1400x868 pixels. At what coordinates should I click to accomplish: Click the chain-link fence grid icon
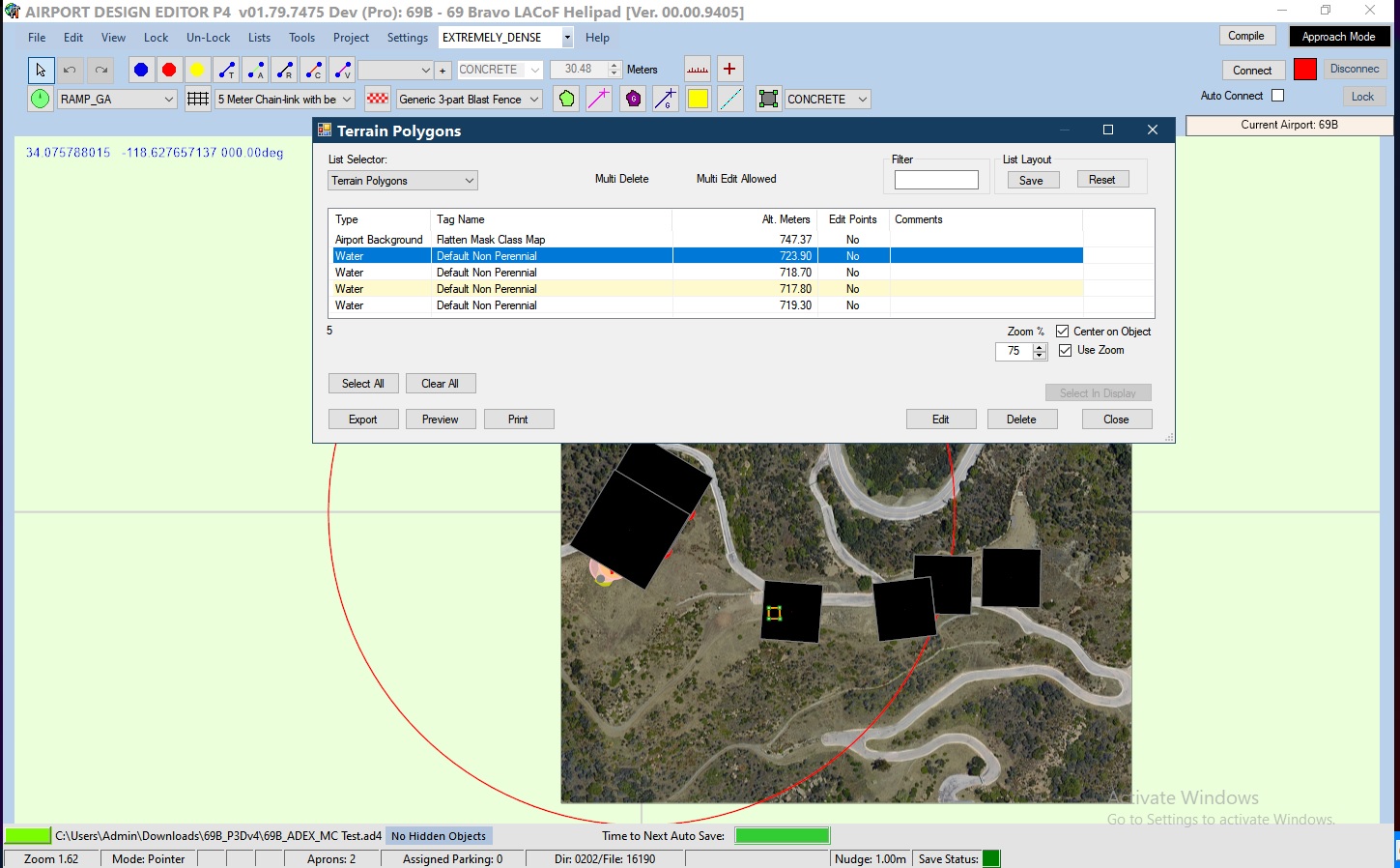click(x=198, y=99)
